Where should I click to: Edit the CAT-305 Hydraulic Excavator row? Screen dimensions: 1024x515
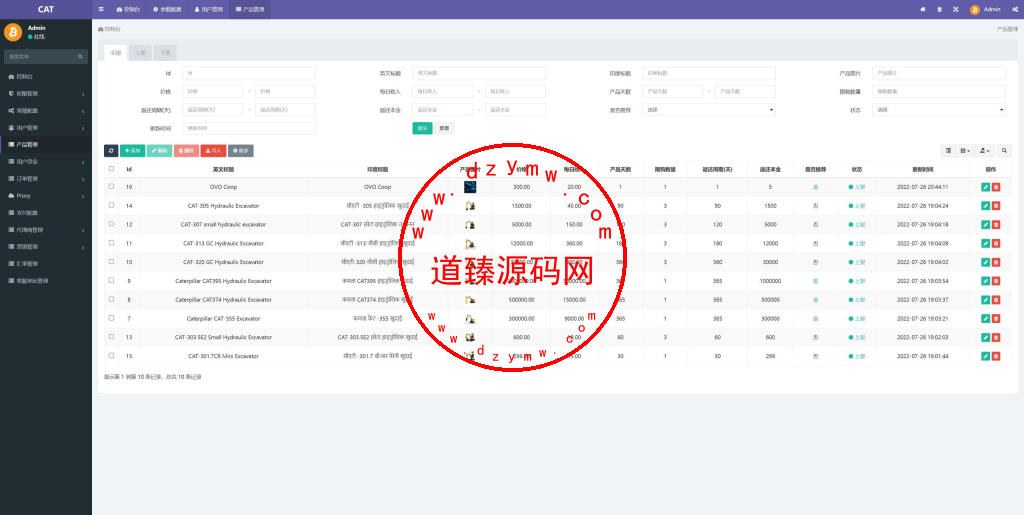(985, 206)
